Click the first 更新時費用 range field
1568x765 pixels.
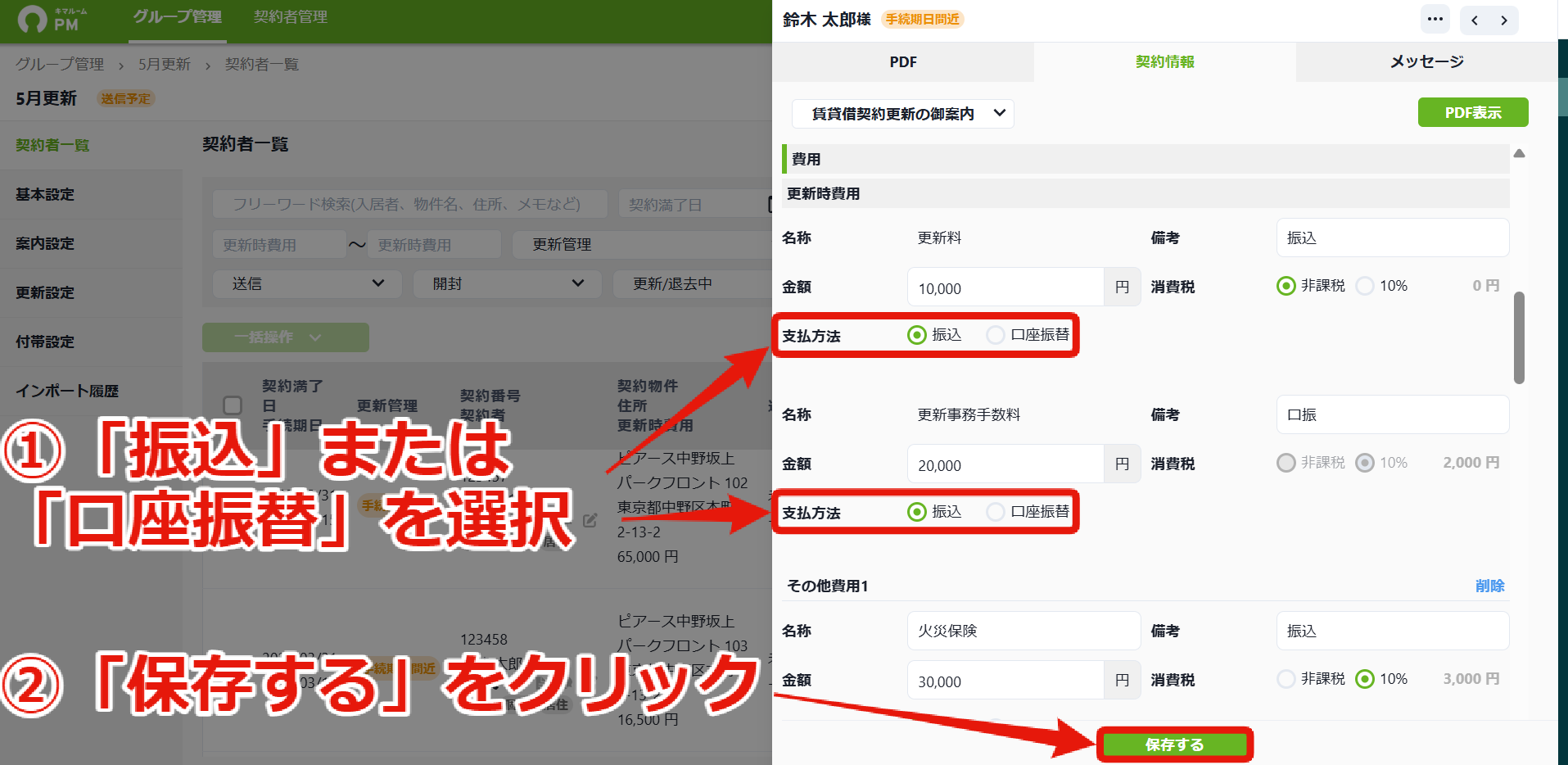click(x=278, y=244)
